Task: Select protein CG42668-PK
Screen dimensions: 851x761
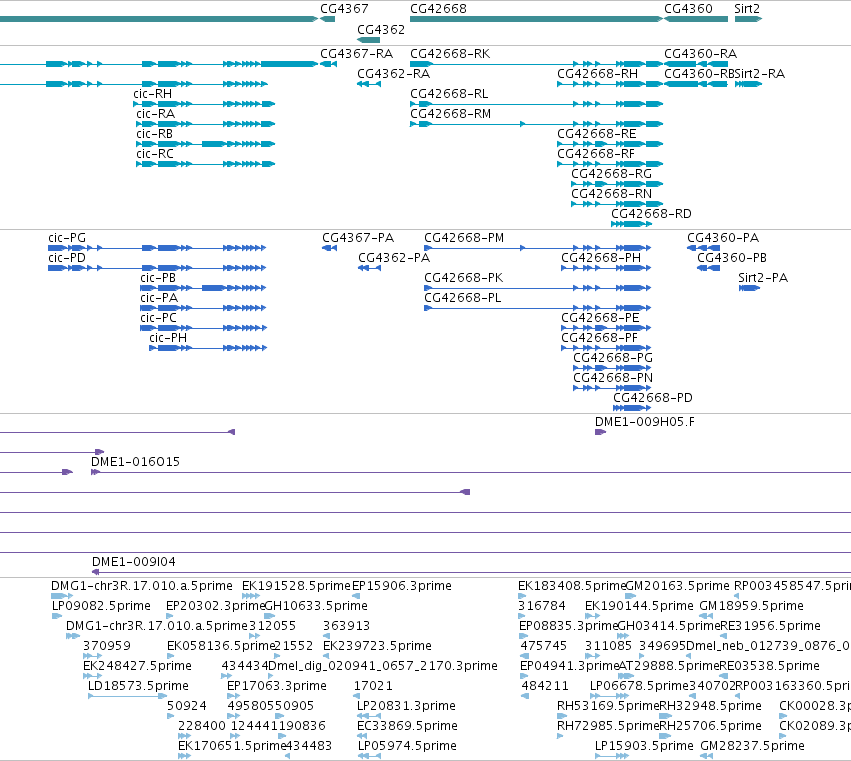Action: point(463,278)
